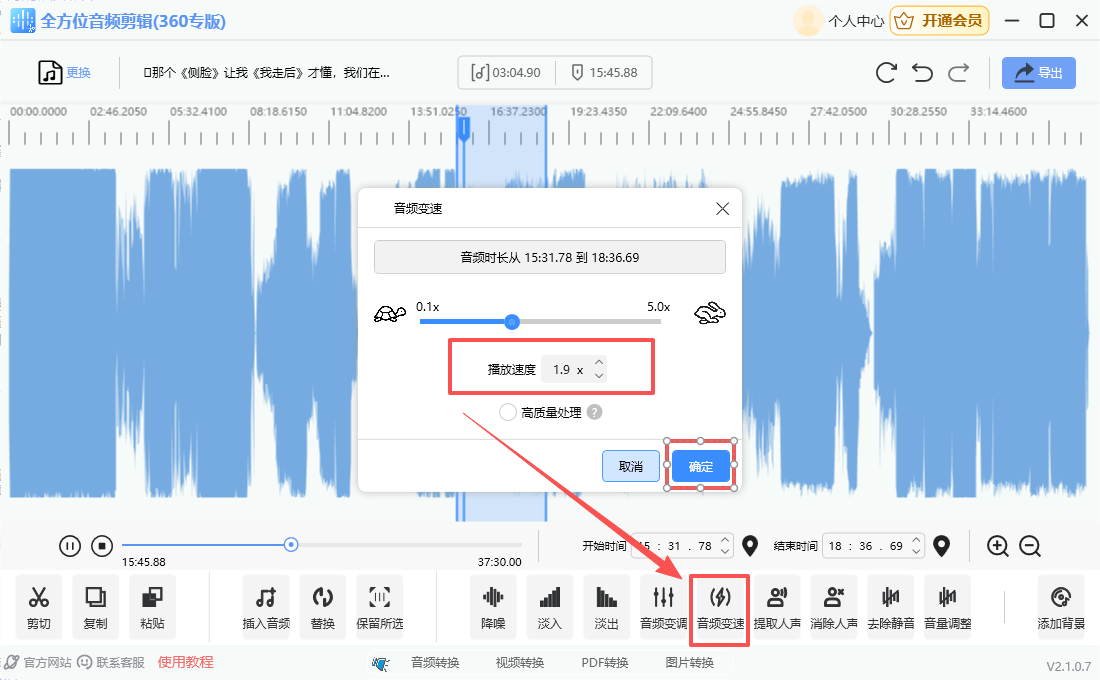Zoom in on the waveform timeline

click(996, 546)
